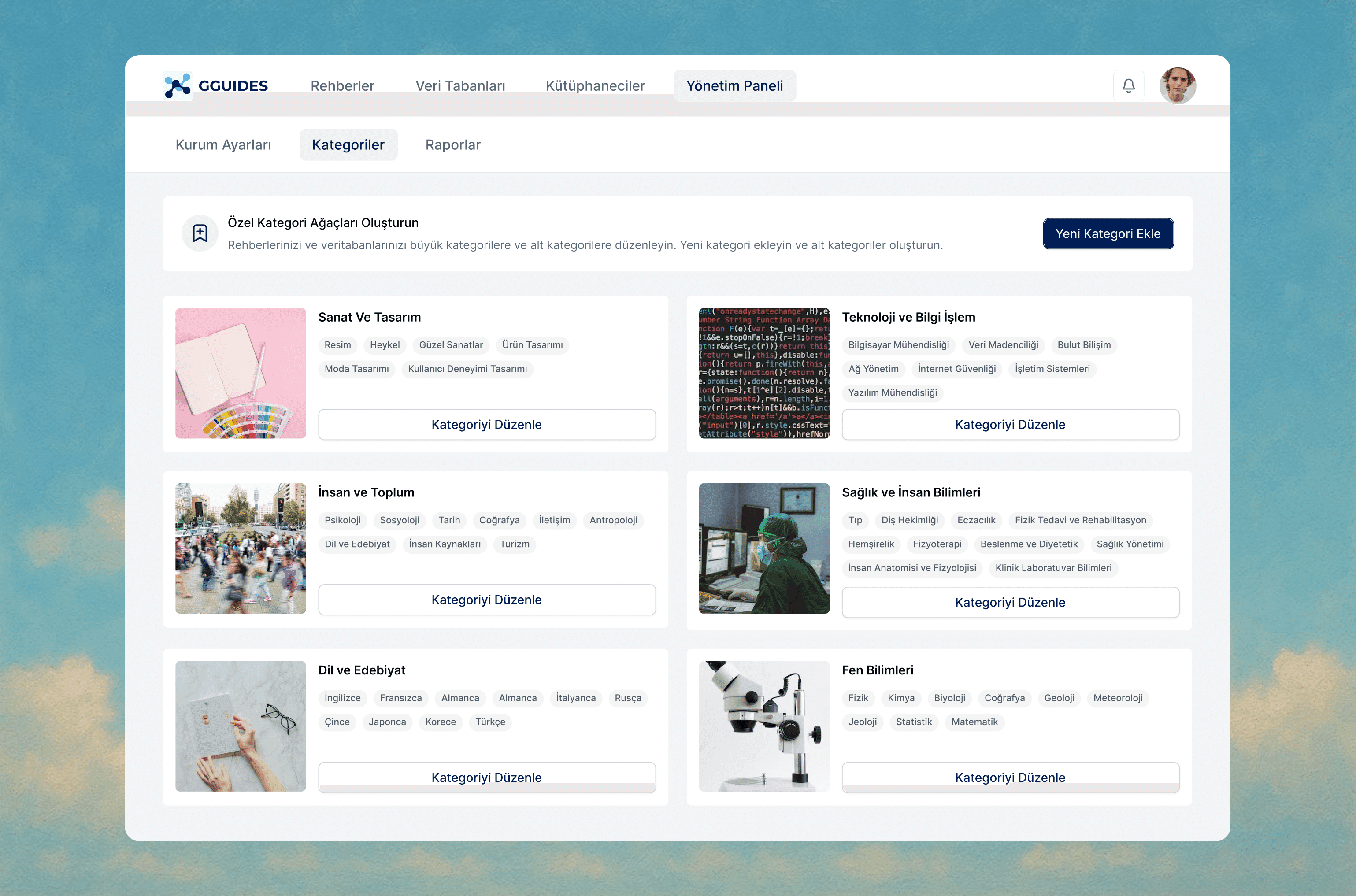Open the user profile avatar

click(1177, 86)
